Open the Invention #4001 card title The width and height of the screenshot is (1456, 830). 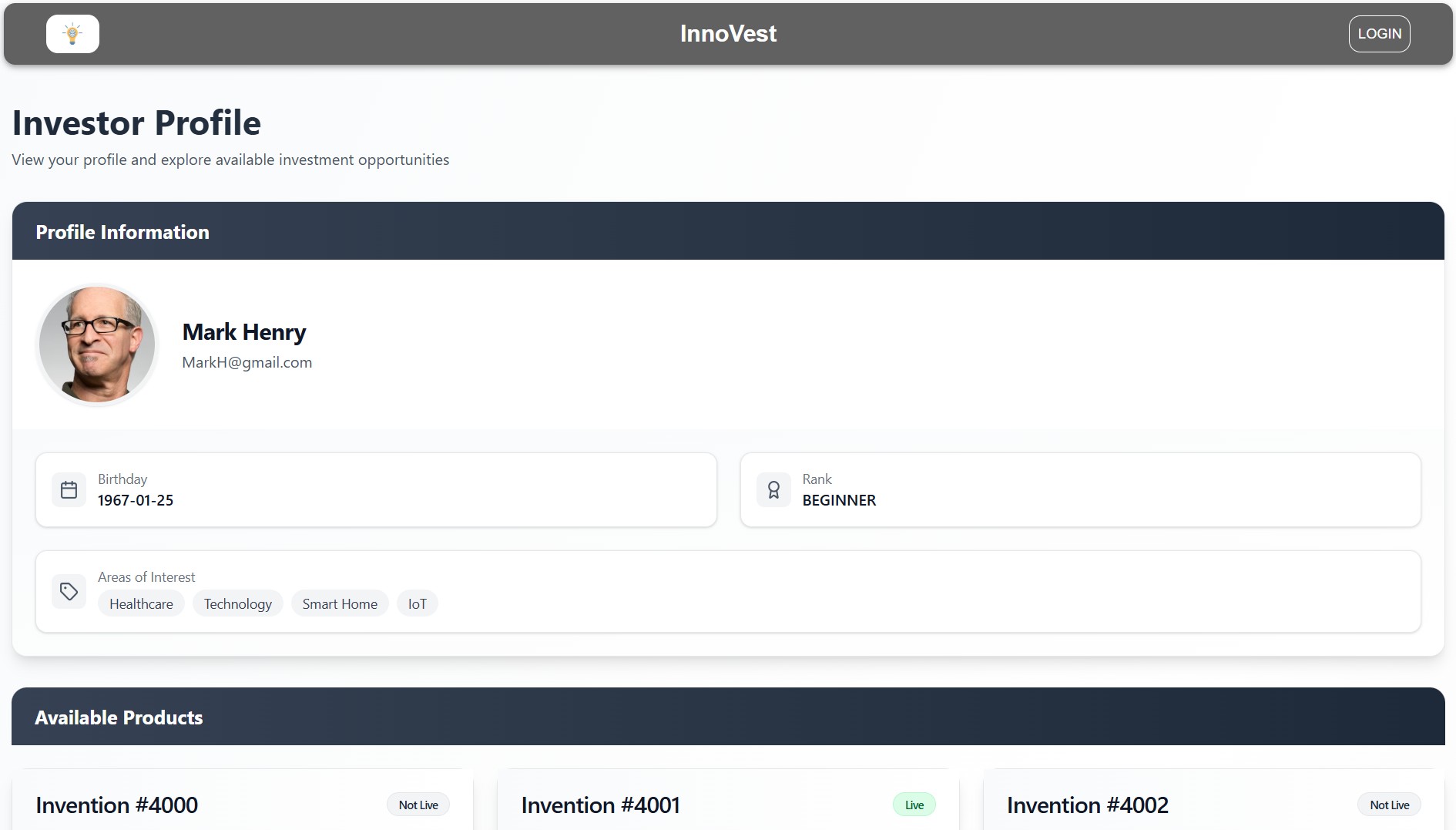point(600,805)
